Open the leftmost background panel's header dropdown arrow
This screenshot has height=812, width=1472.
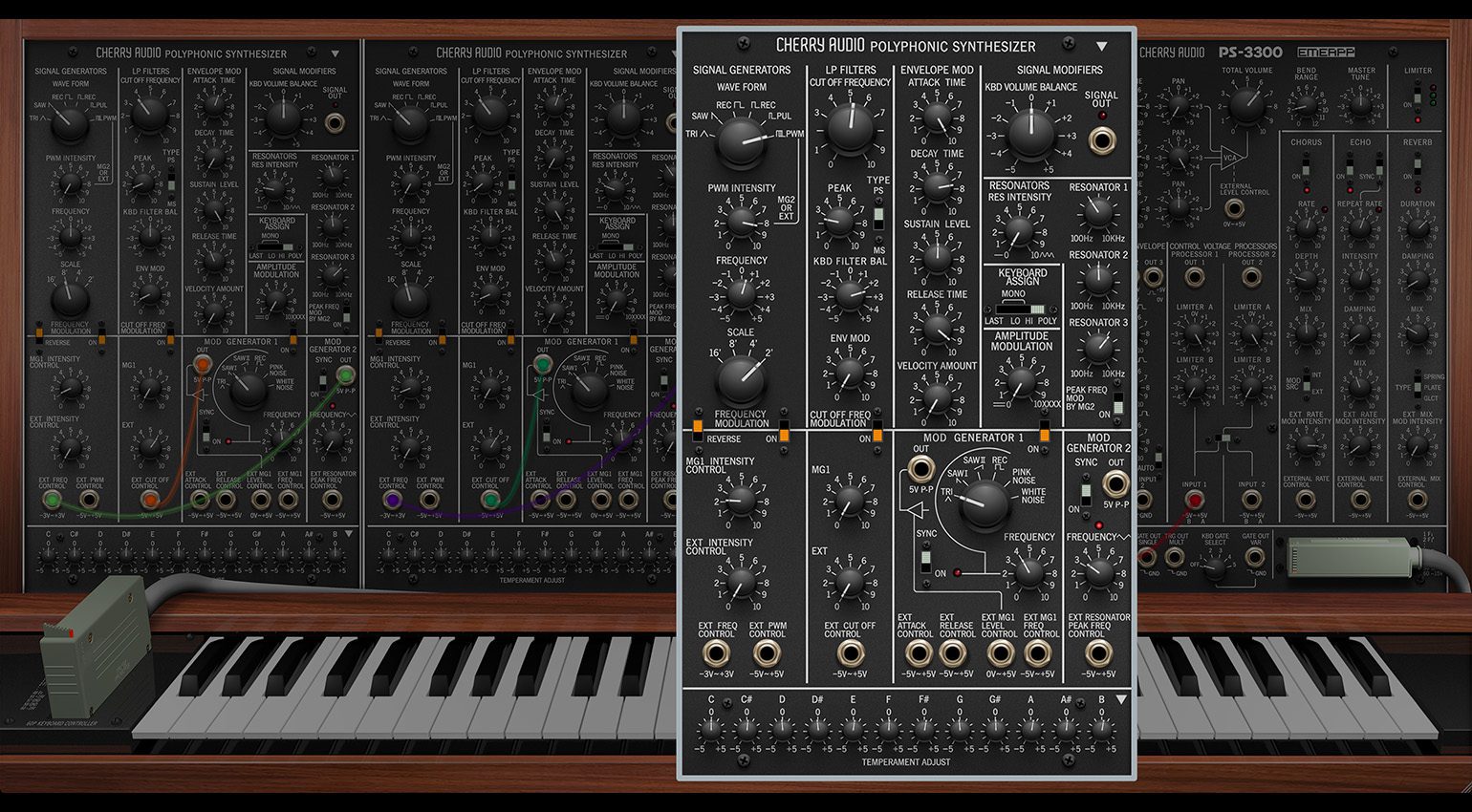335,54
